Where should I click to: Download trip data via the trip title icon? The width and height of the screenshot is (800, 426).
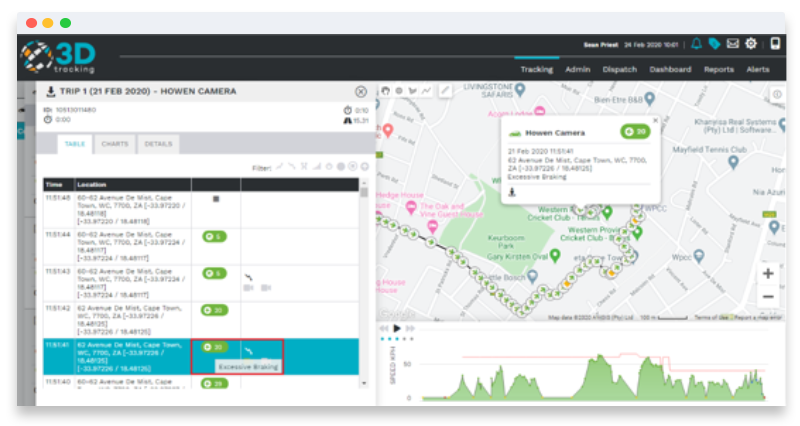51,91
